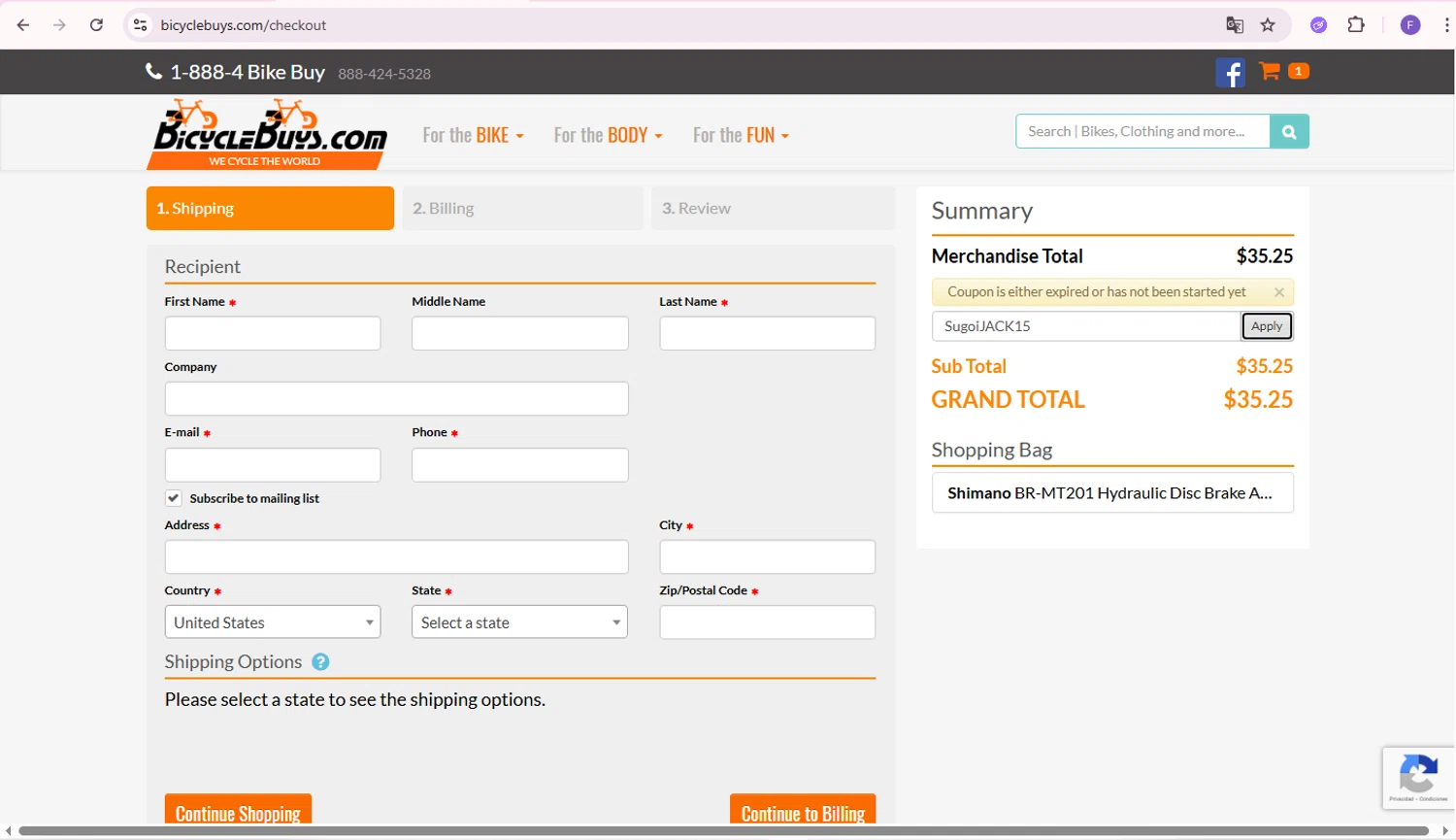Image resolution: width=1456 pixels, height=840 pixels.
Task: Open the purple extension icon
Action: pyautogui.click(x=1318, y=25)
